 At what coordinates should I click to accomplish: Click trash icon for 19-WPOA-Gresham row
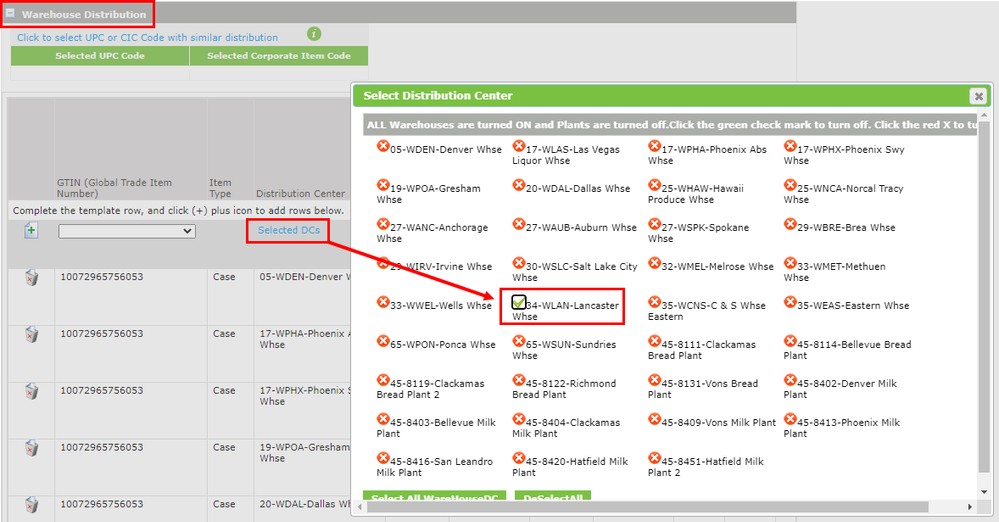tap(32, 447)
